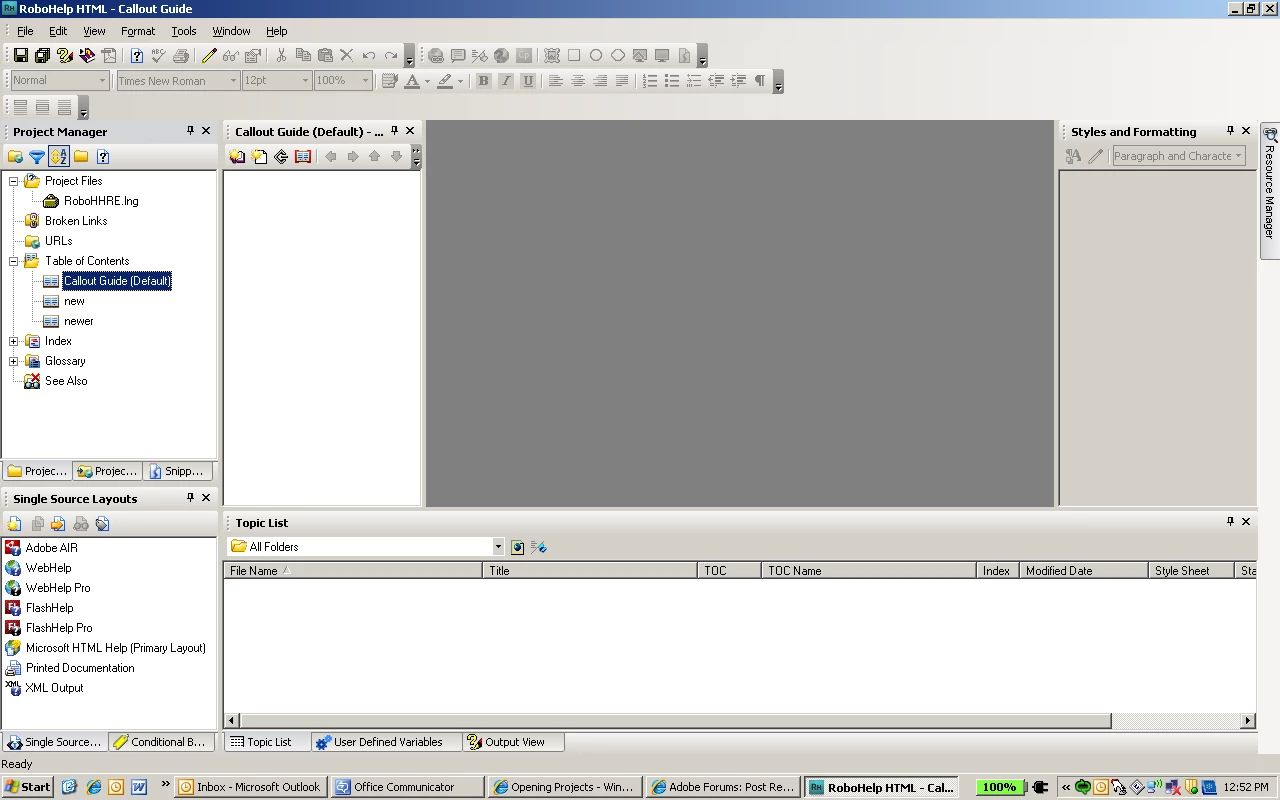1280x800 pixels.
Task: Toggle the A-Z sort button in Project Manager
Action: [x=59, y=156]
